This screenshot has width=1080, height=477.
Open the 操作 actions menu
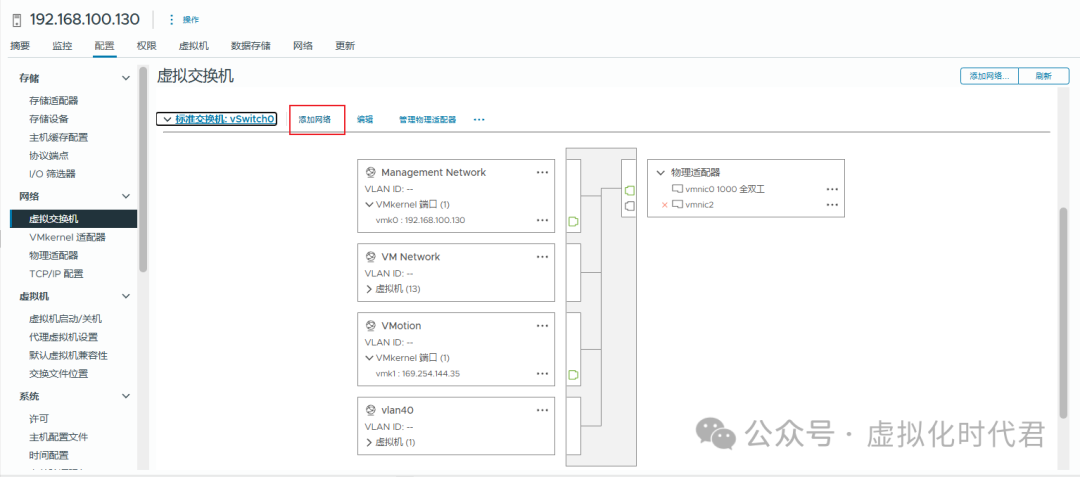click(x=184, y=19)
